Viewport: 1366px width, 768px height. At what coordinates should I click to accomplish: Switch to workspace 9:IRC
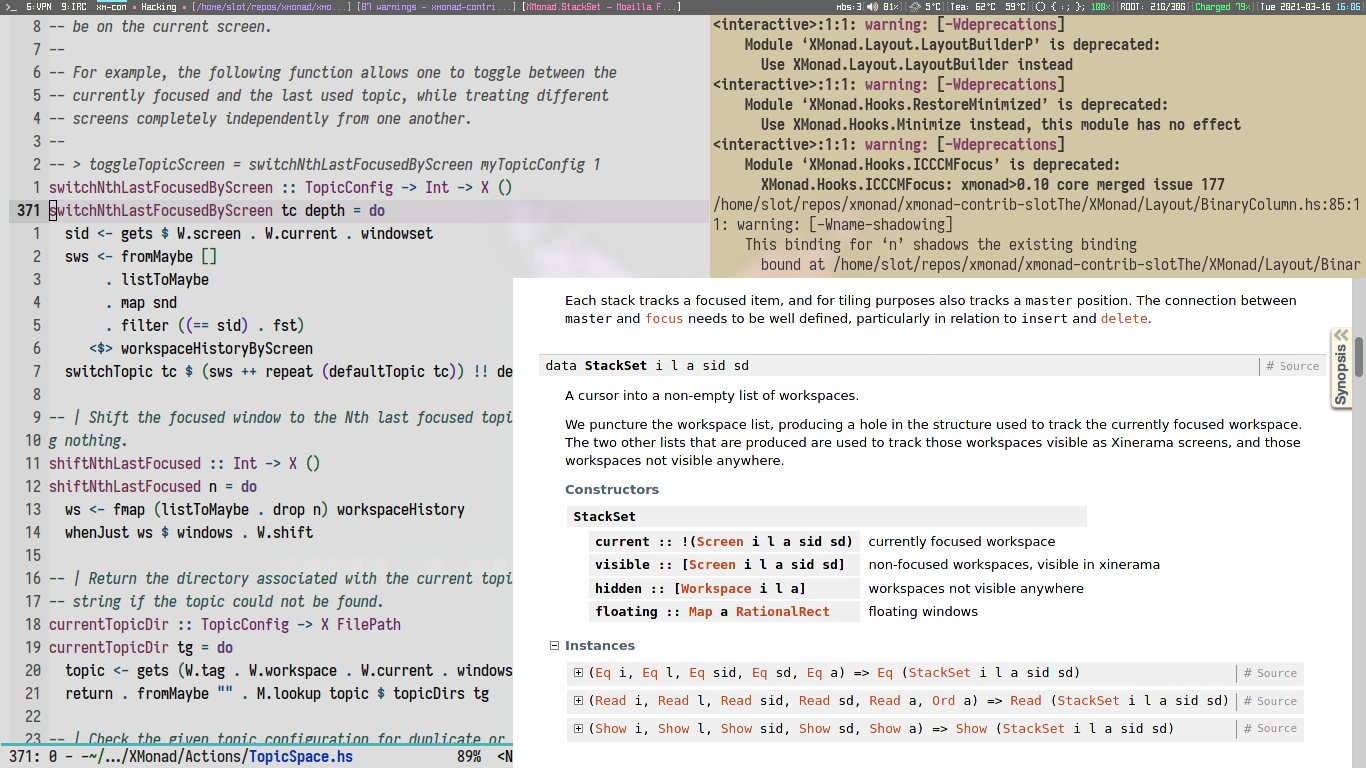click(x=73, y=7)
